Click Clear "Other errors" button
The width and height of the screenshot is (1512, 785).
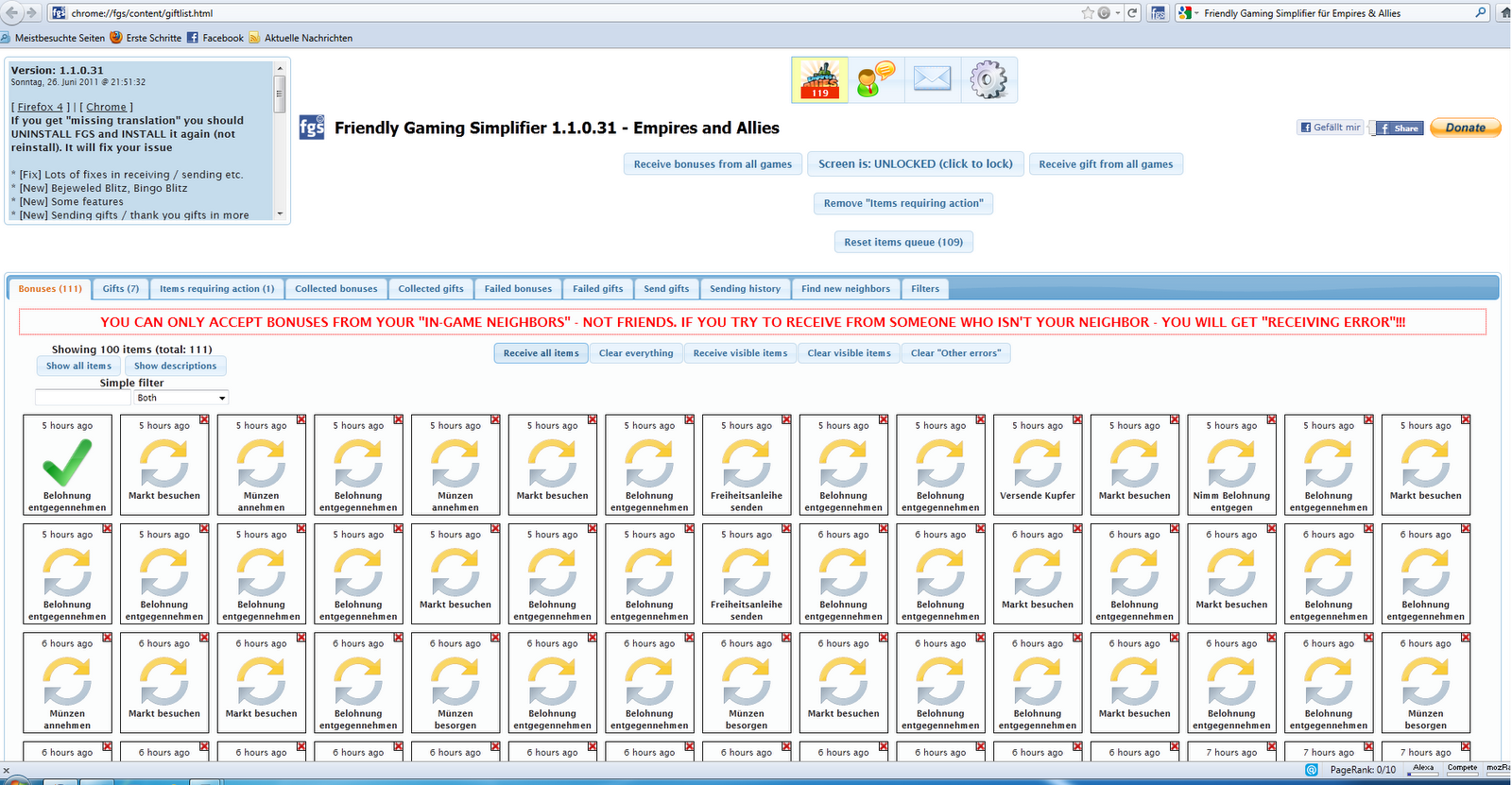(955, 353)
